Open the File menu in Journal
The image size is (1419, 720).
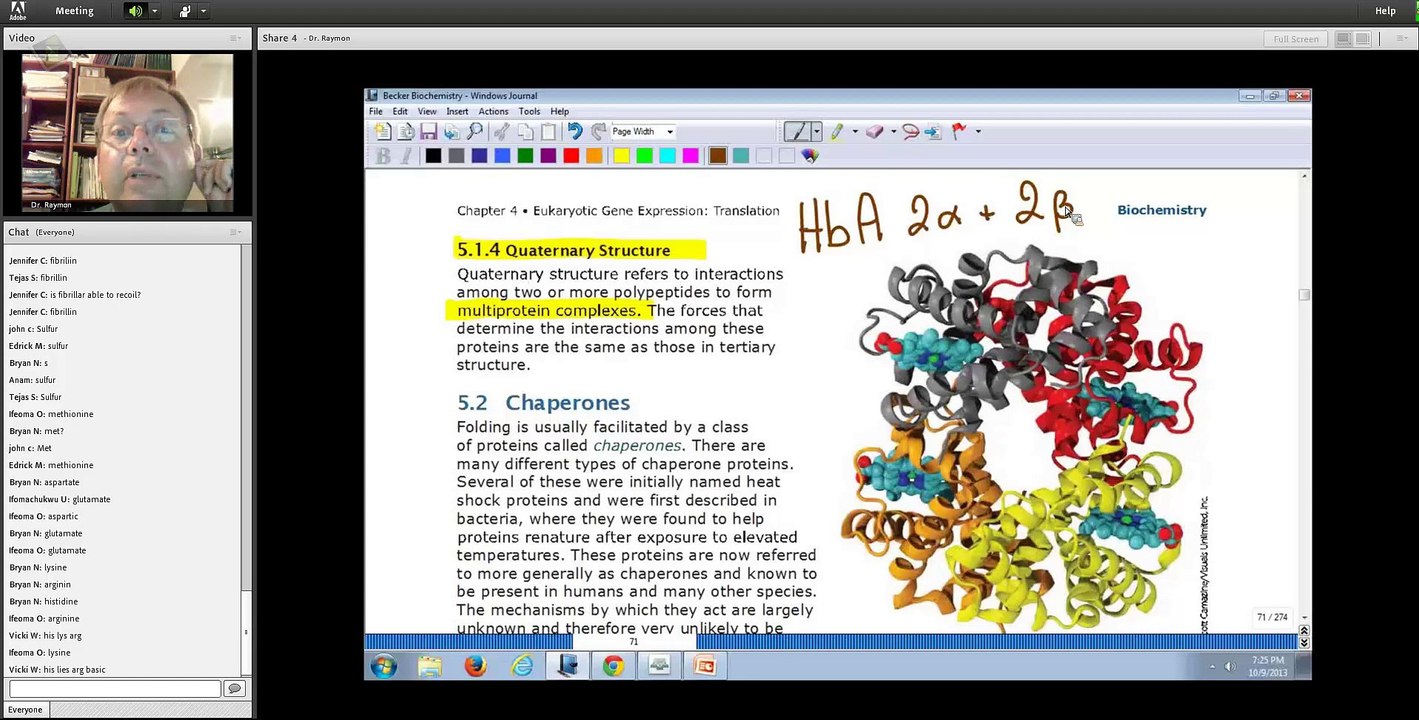pyautogui.click(x=376, y=111)
